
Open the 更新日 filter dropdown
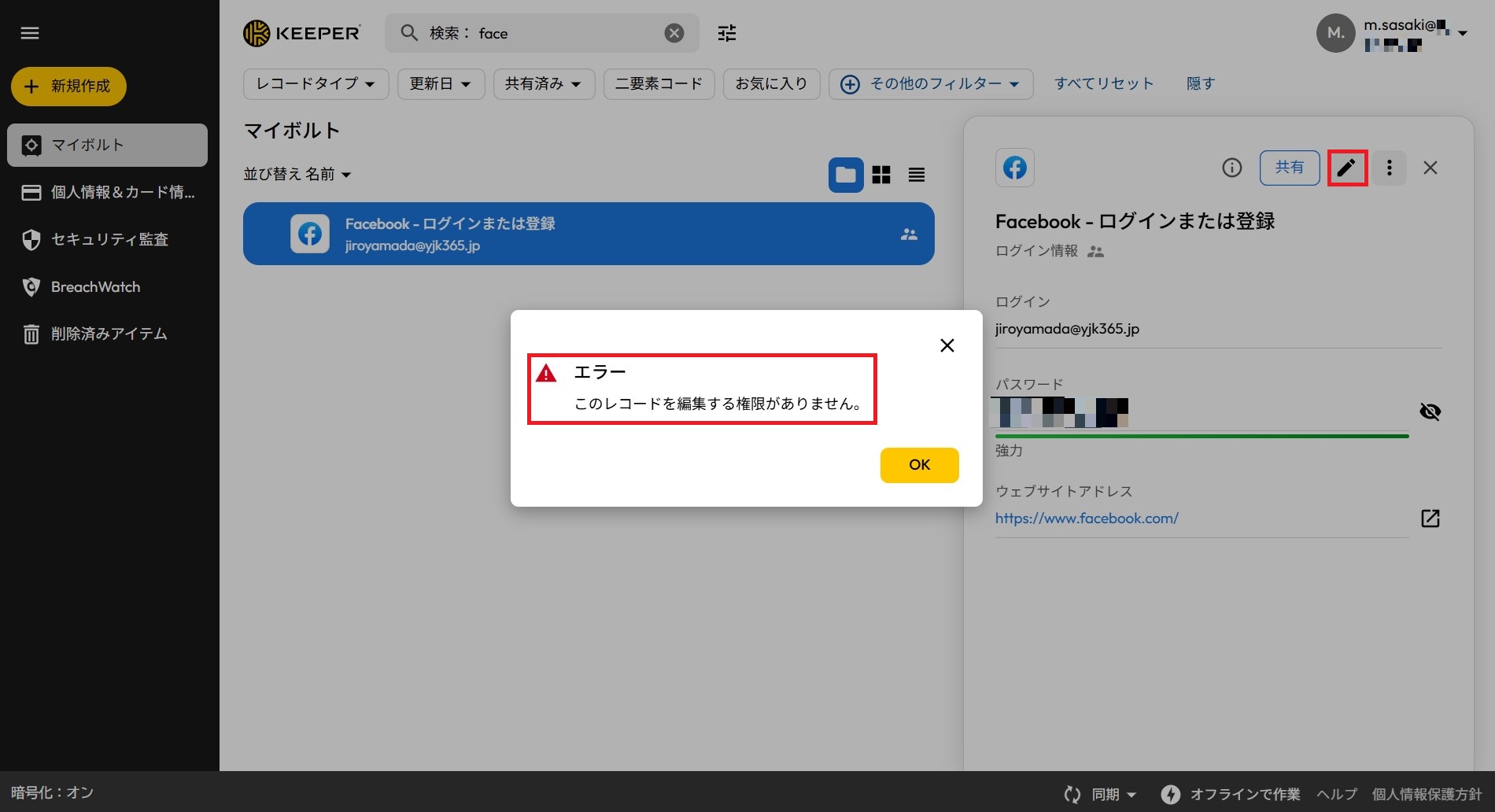pos(440,83)
